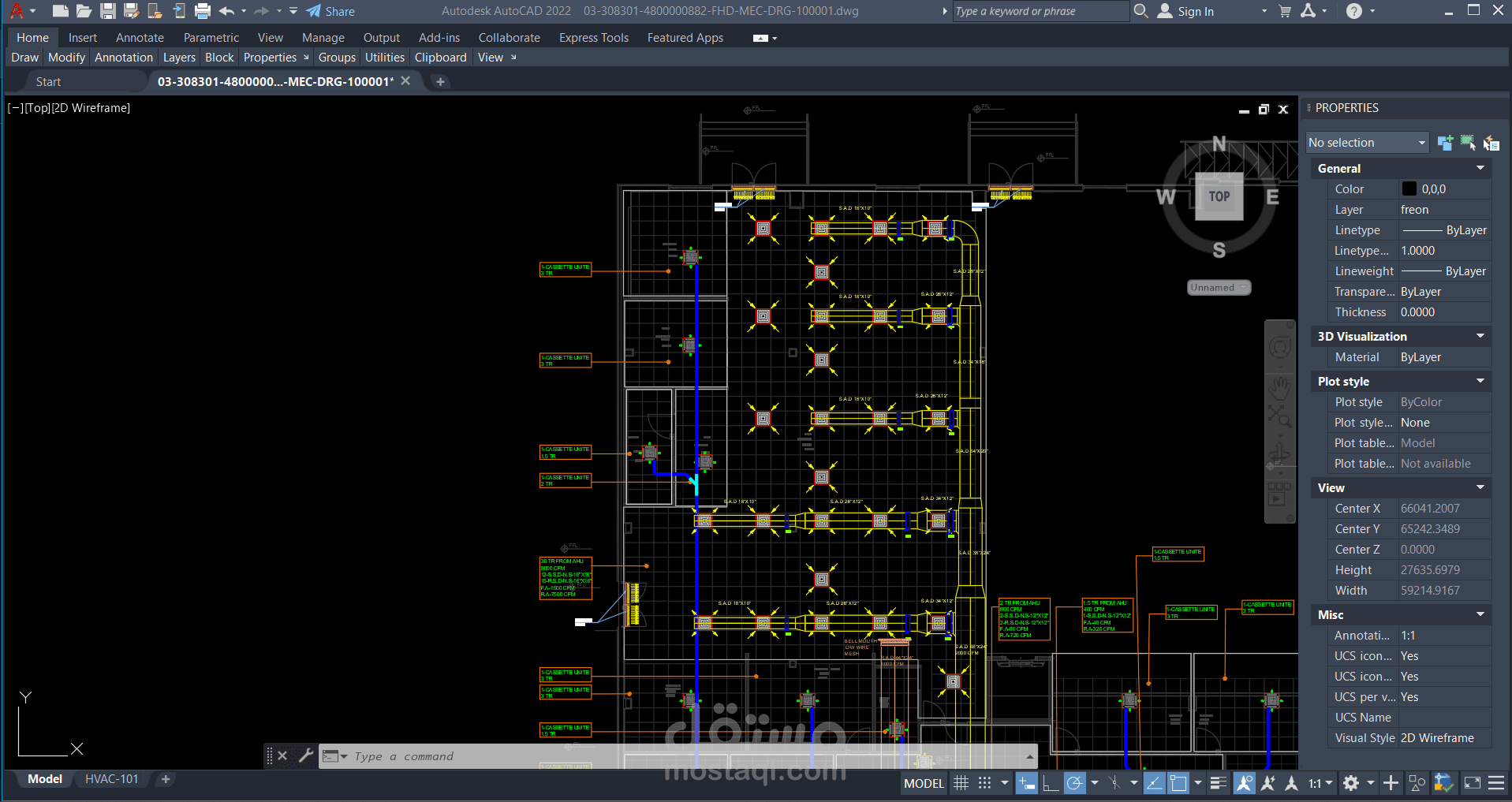Click the Save As icon
Screen dimensions: 1512x802
coord(132,11)
